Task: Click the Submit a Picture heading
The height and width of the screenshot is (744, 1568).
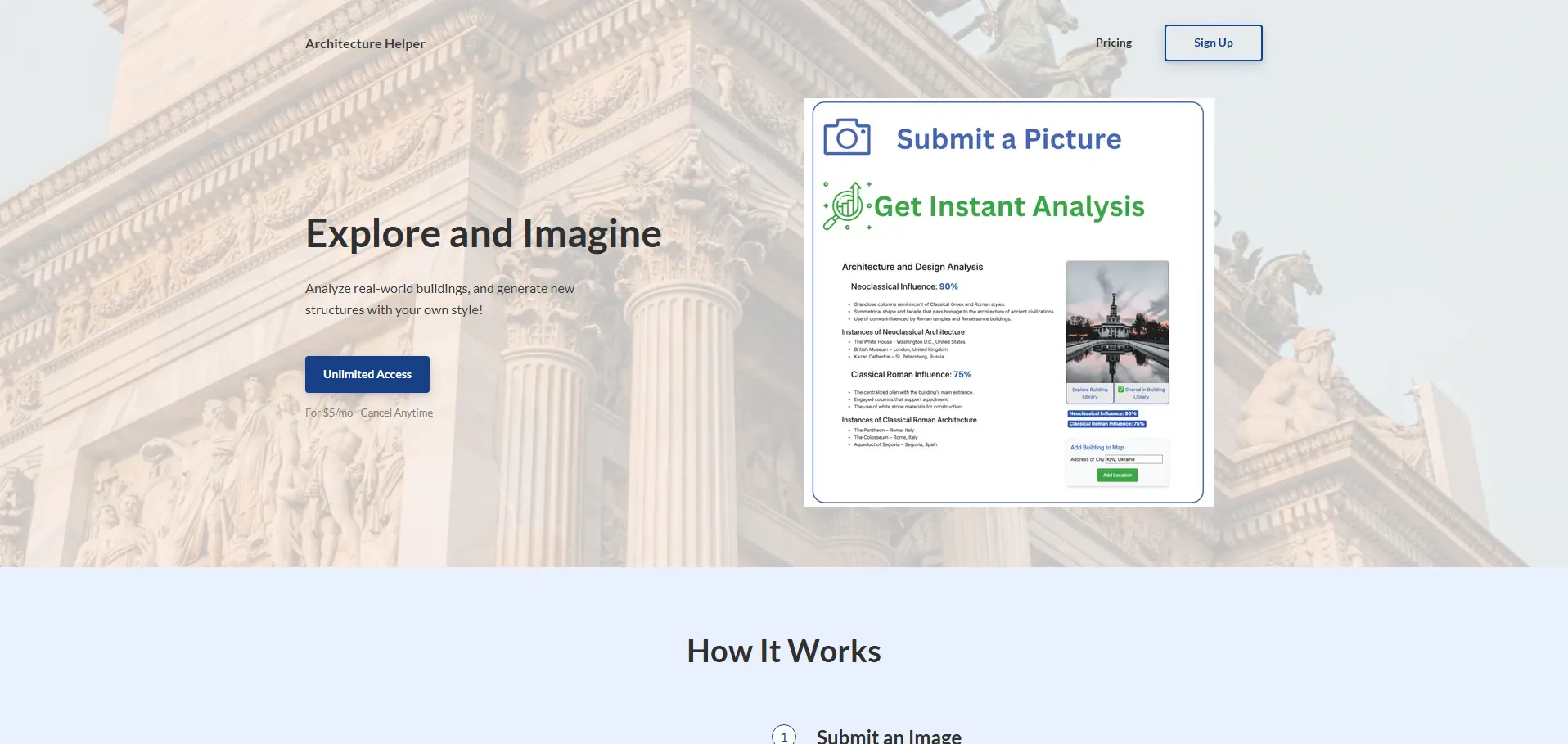Action: tap(1008, 139)
